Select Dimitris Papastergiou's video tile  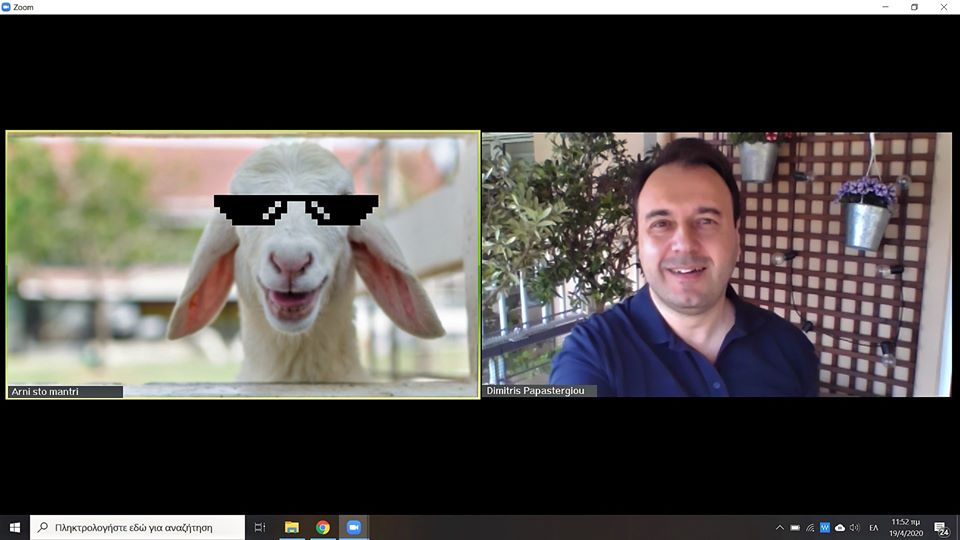tap(716, 265)
